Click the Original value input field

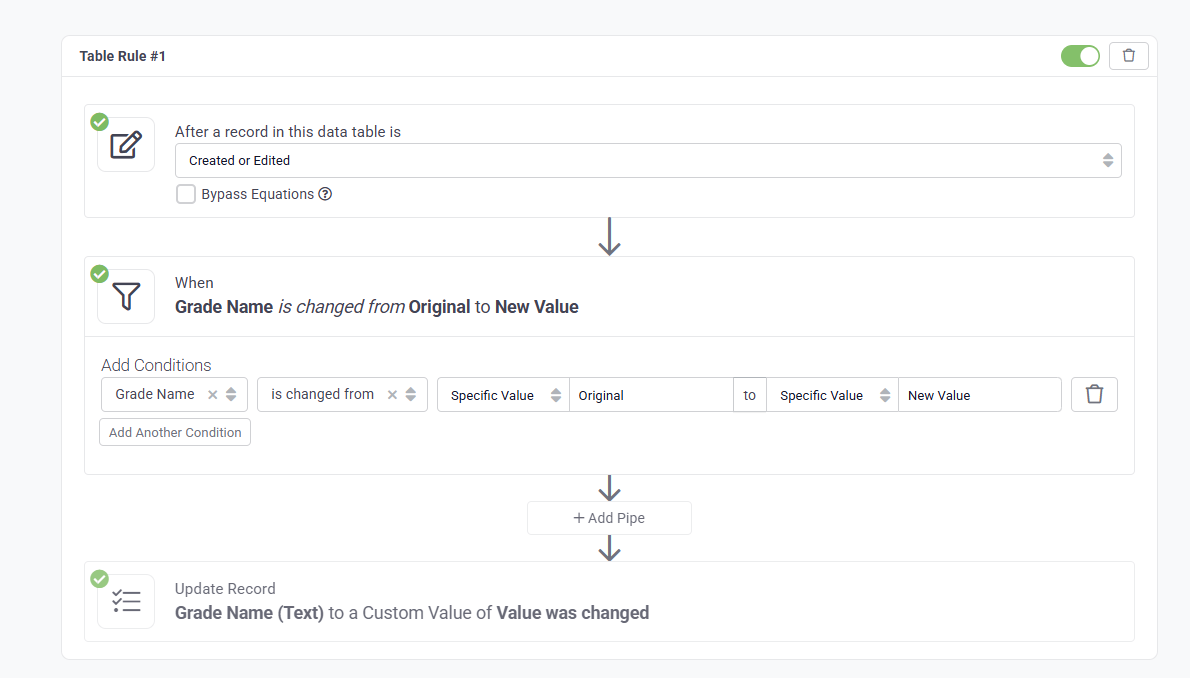(650, 395)
